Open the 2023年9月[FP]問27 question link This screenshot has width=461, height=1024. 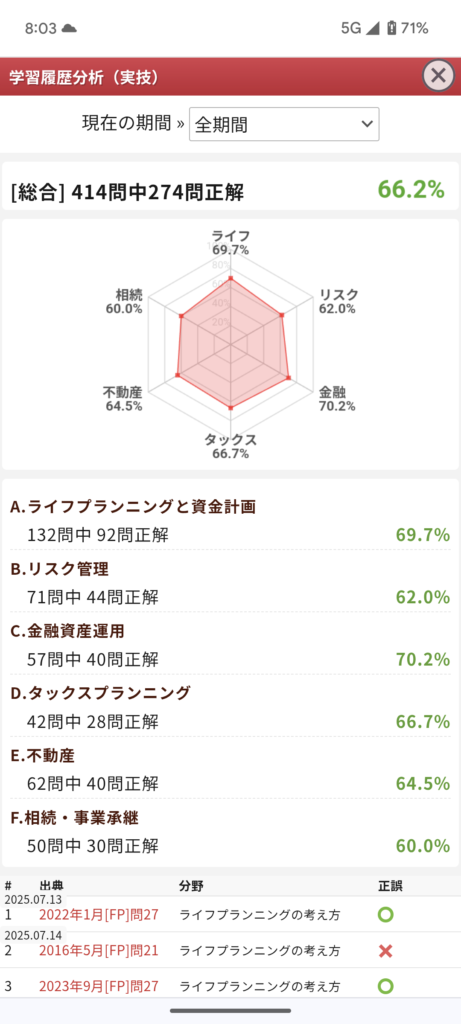(99, 985)
